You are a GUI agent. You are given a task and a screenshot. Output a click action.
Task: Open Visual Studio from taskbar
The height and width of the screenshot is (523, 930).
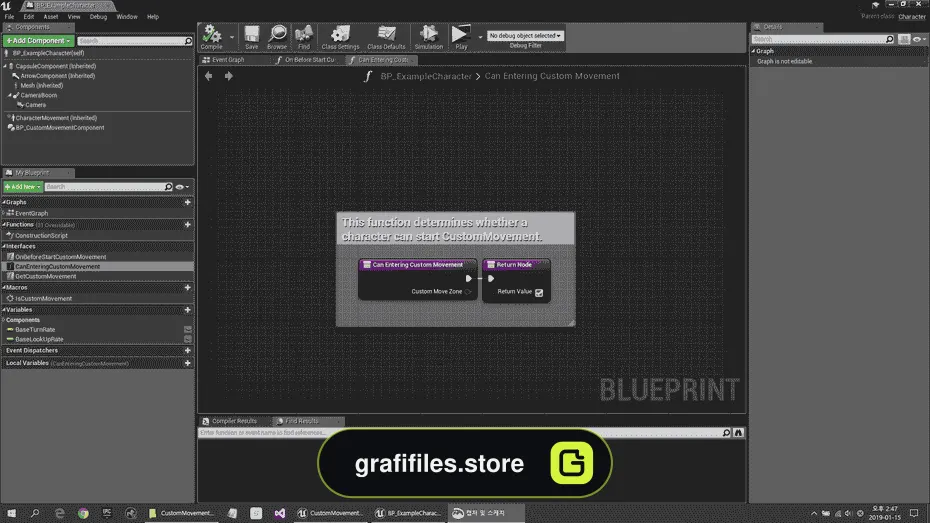[279, 513]
